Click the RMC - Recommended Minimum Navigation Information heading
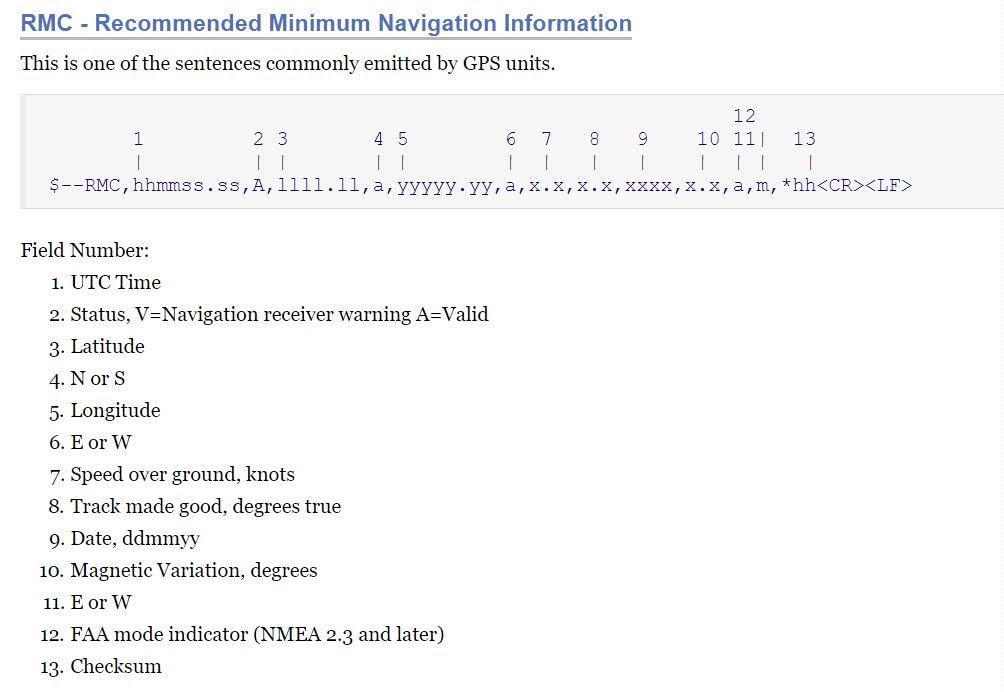The image size is (1004, 692). pyautogui.click(x=326, y=24)
